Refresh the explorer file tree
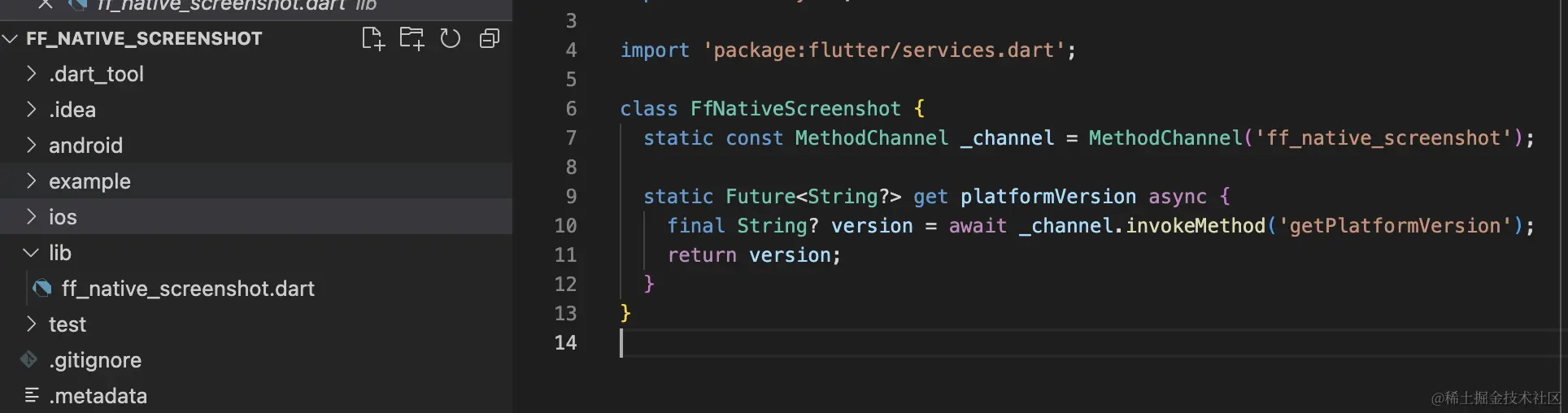 point(450,38)
